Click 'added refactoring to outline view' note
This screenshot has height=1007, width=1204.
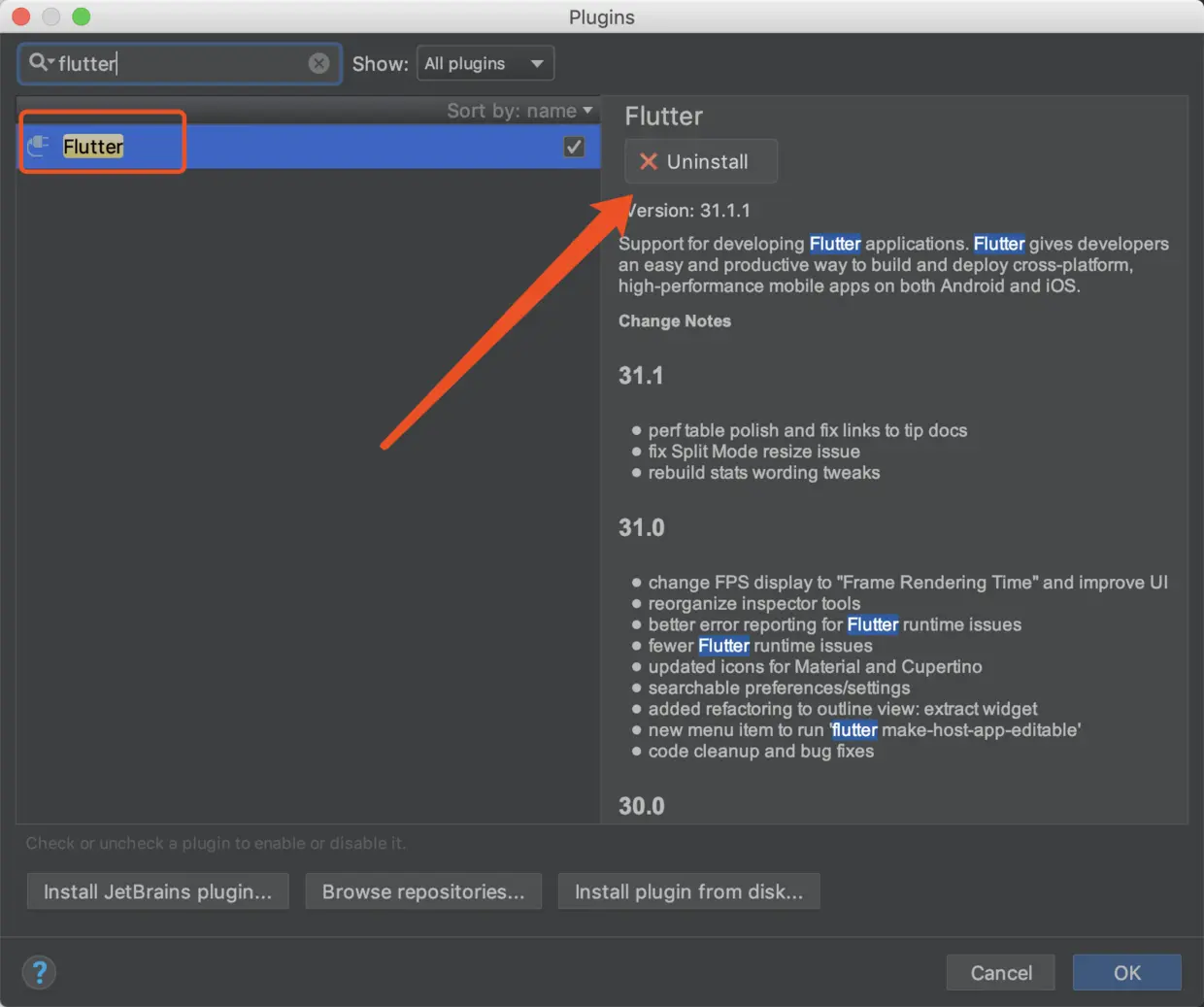point(843,709)
